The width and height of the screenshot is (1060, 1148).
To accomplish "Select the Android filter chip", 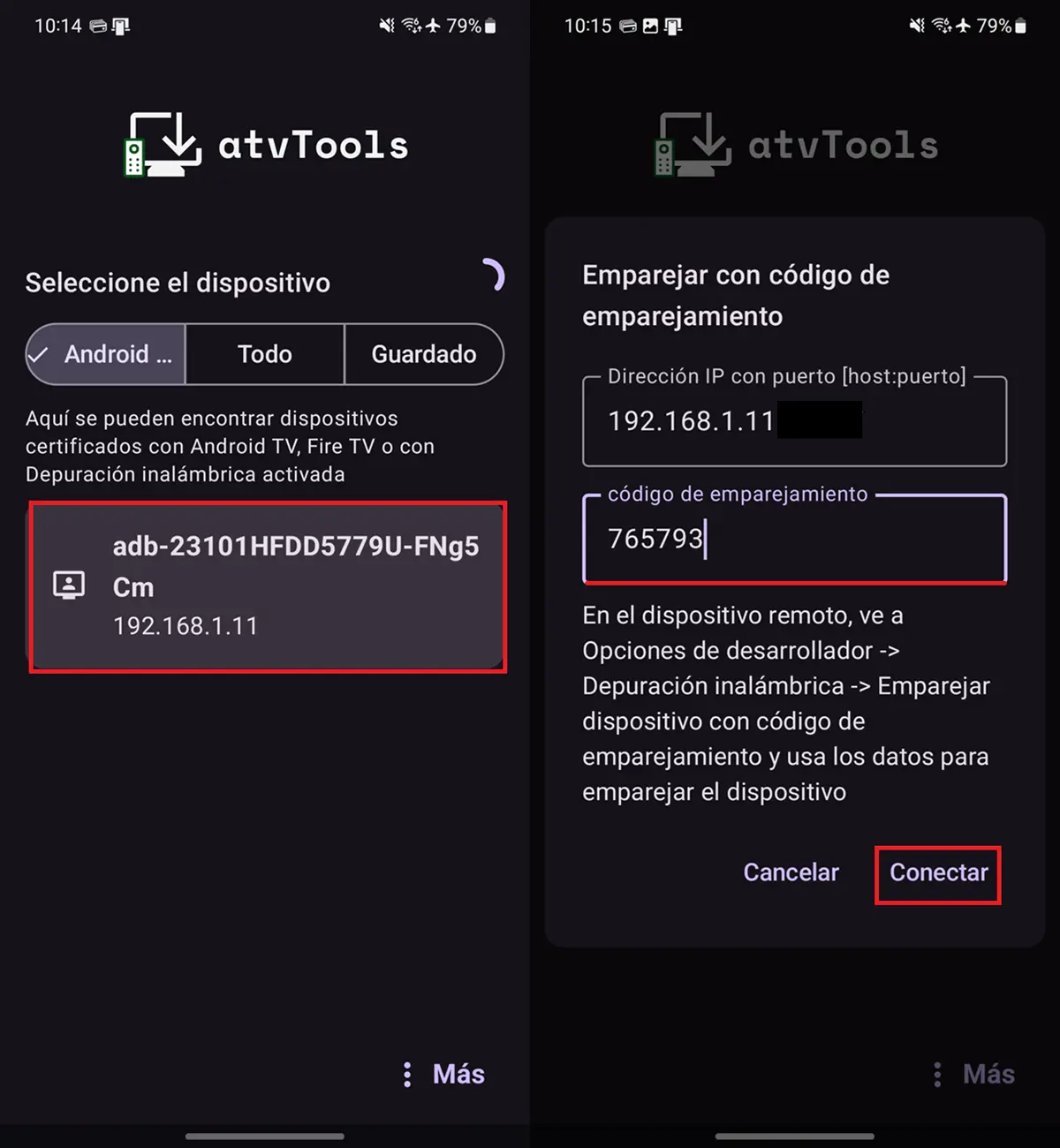I will [106, 354].
